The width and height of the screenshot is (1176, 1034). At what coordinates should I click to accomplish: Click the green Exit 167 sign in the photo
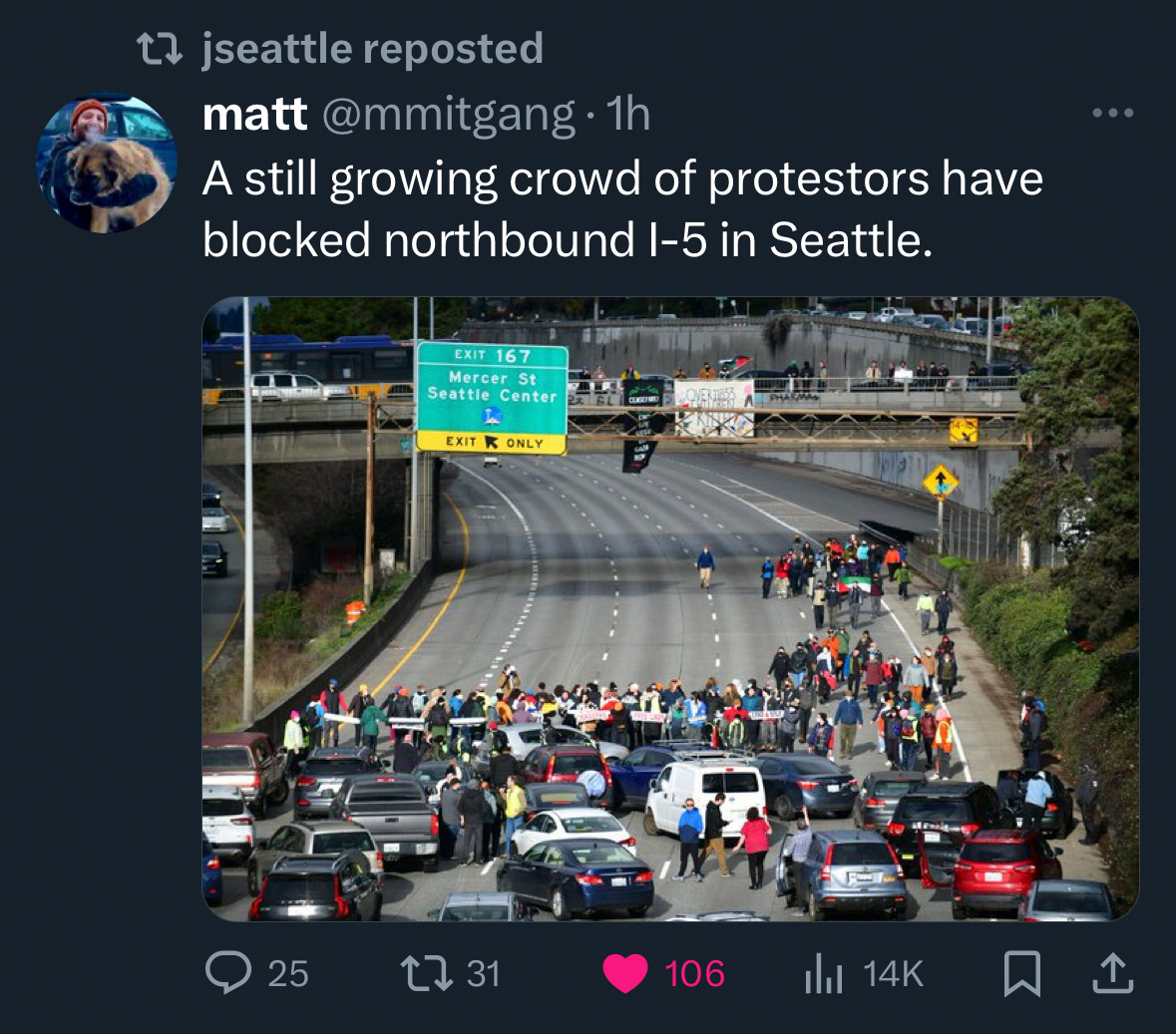click(x=492, y=398)
